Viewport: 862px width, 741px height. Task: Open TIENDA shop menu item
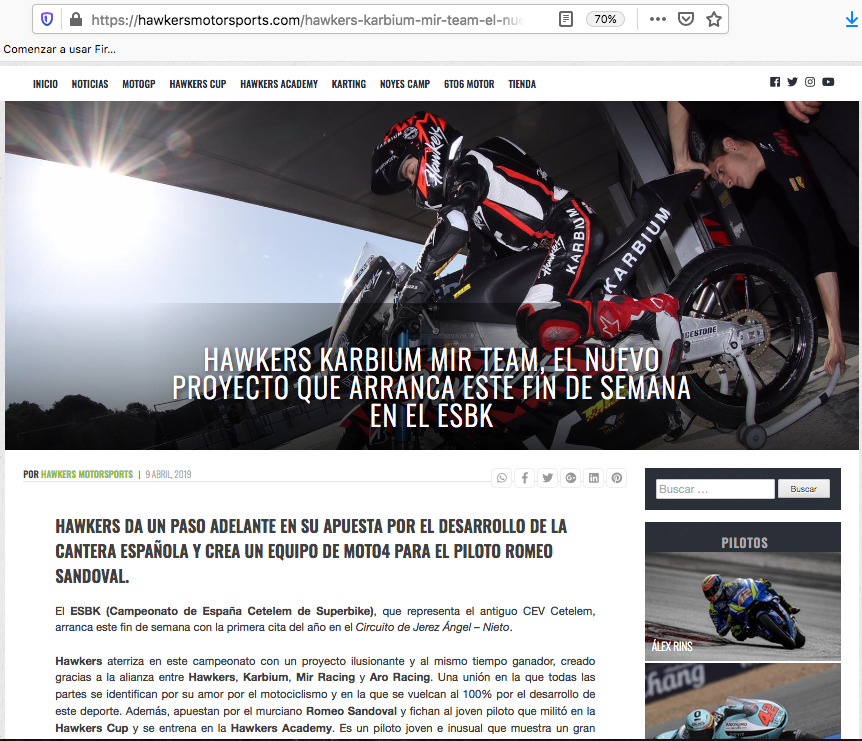[522, 84]
